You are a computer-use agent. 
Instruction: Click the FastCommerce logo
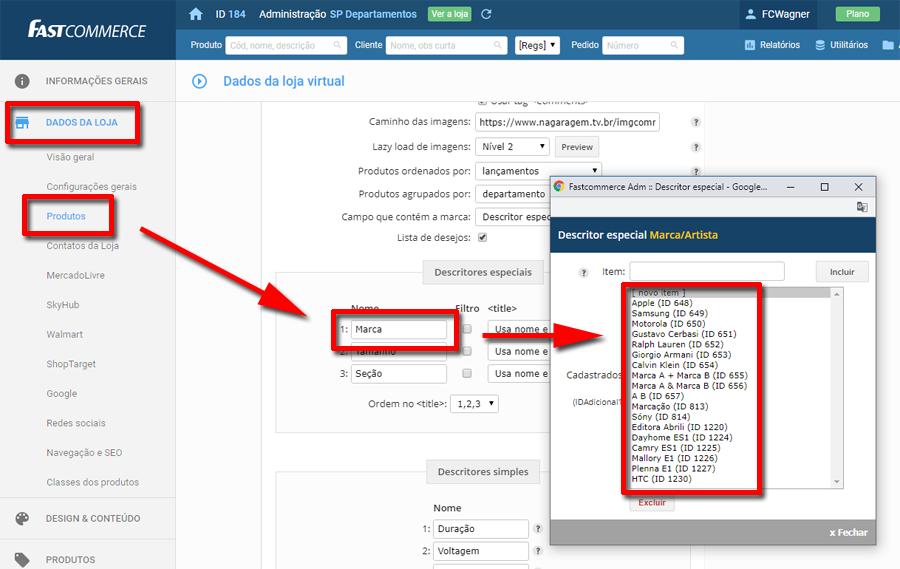click(87, 29)
